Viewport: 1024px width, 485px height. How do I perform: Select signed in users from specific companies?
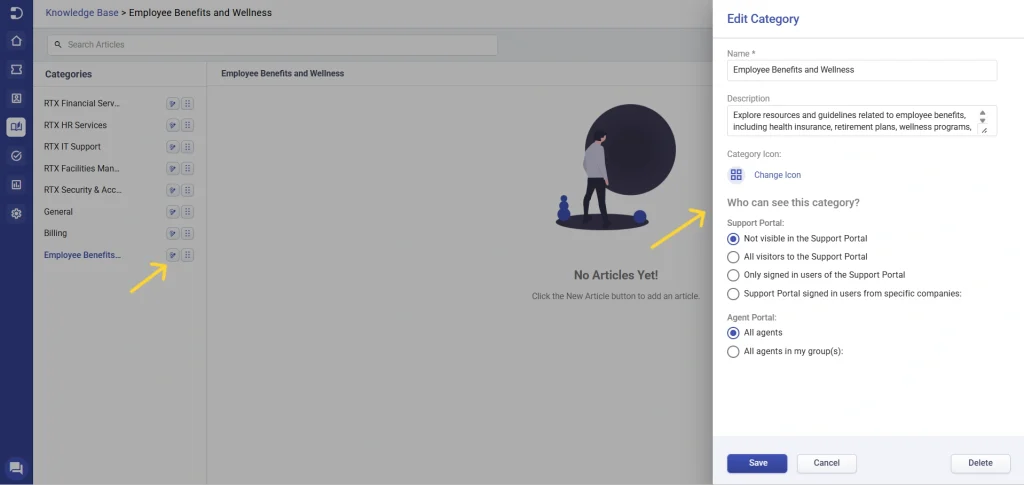(x=733, y=294)
